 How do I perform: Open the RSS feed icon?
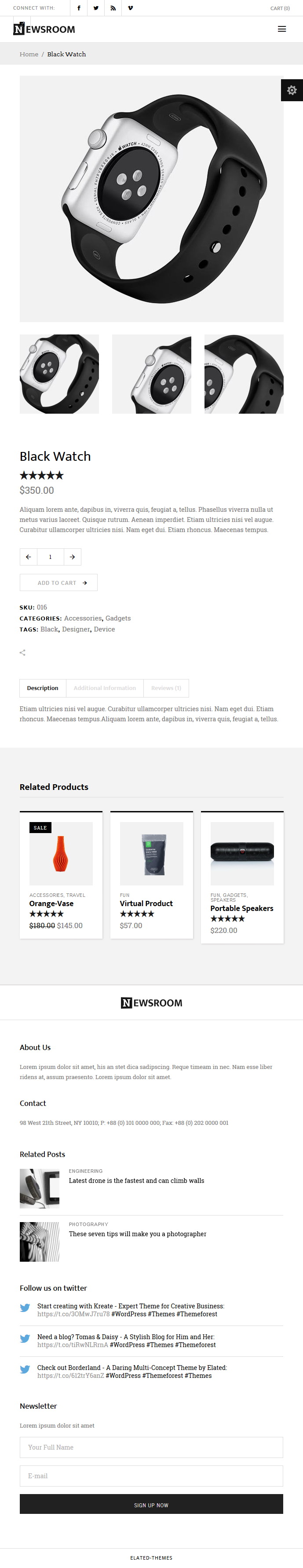point(113,8)
